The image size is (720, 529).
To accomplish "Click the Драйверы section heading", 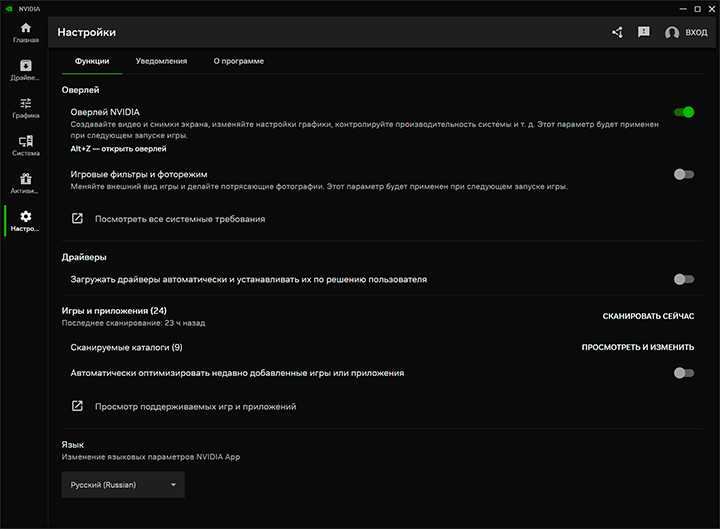I will coord(84,257).
